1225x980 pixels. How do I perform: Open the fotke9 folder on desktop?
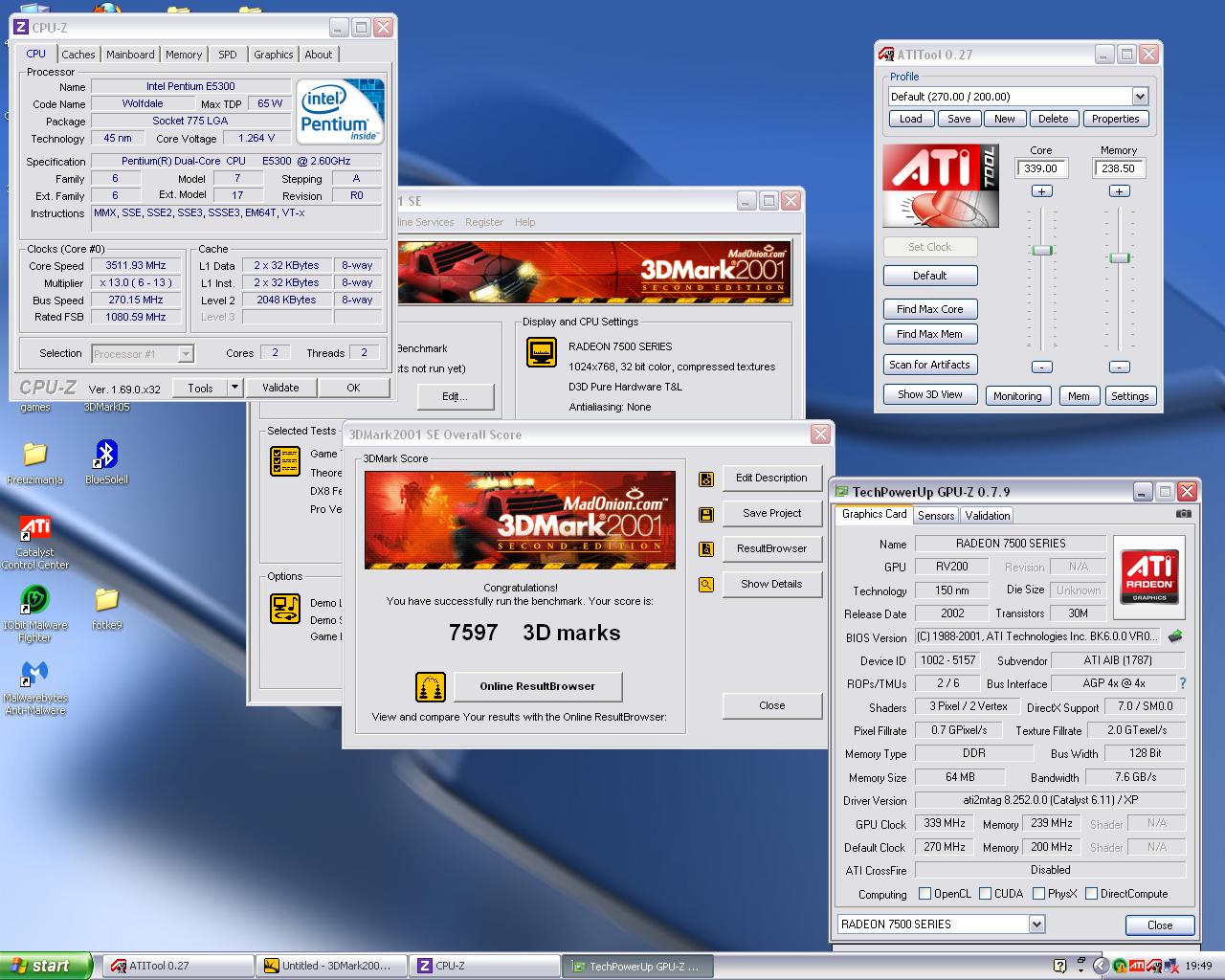pos(106,609)
